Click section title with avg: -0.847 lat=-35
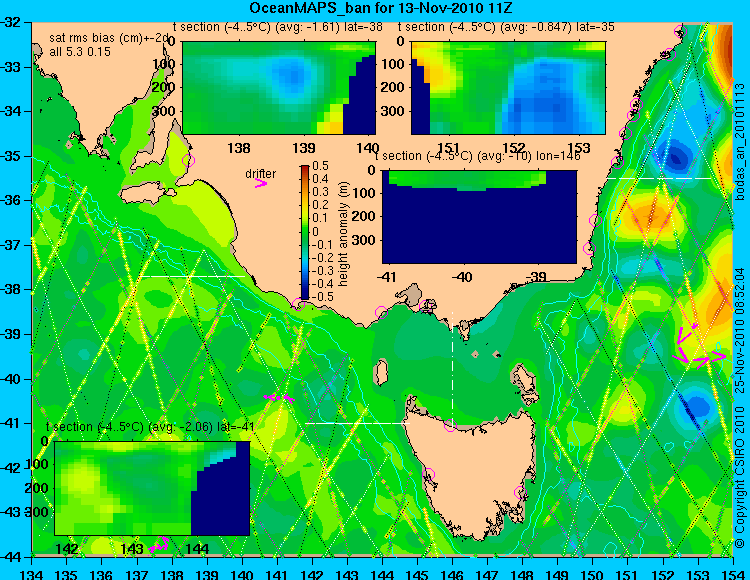This screenshot has height=580, width=750. 506,27
